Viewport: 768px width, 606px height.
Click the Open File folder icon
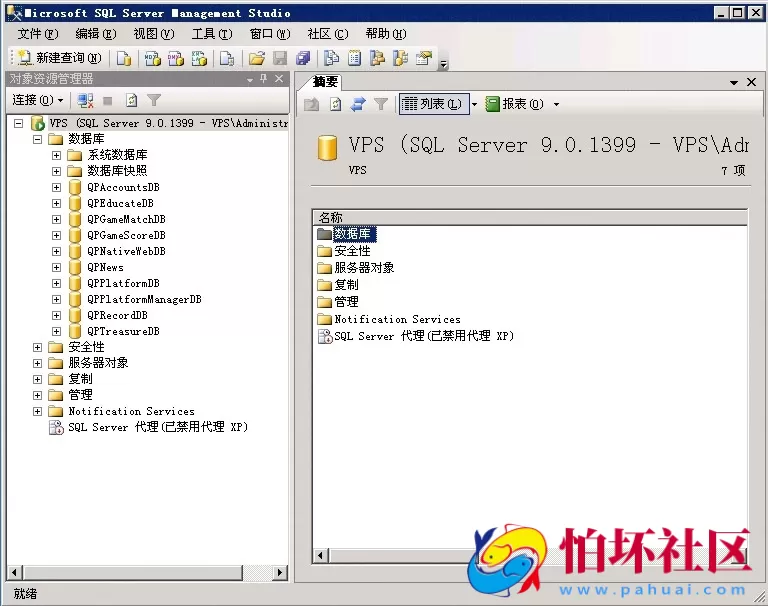257,59
